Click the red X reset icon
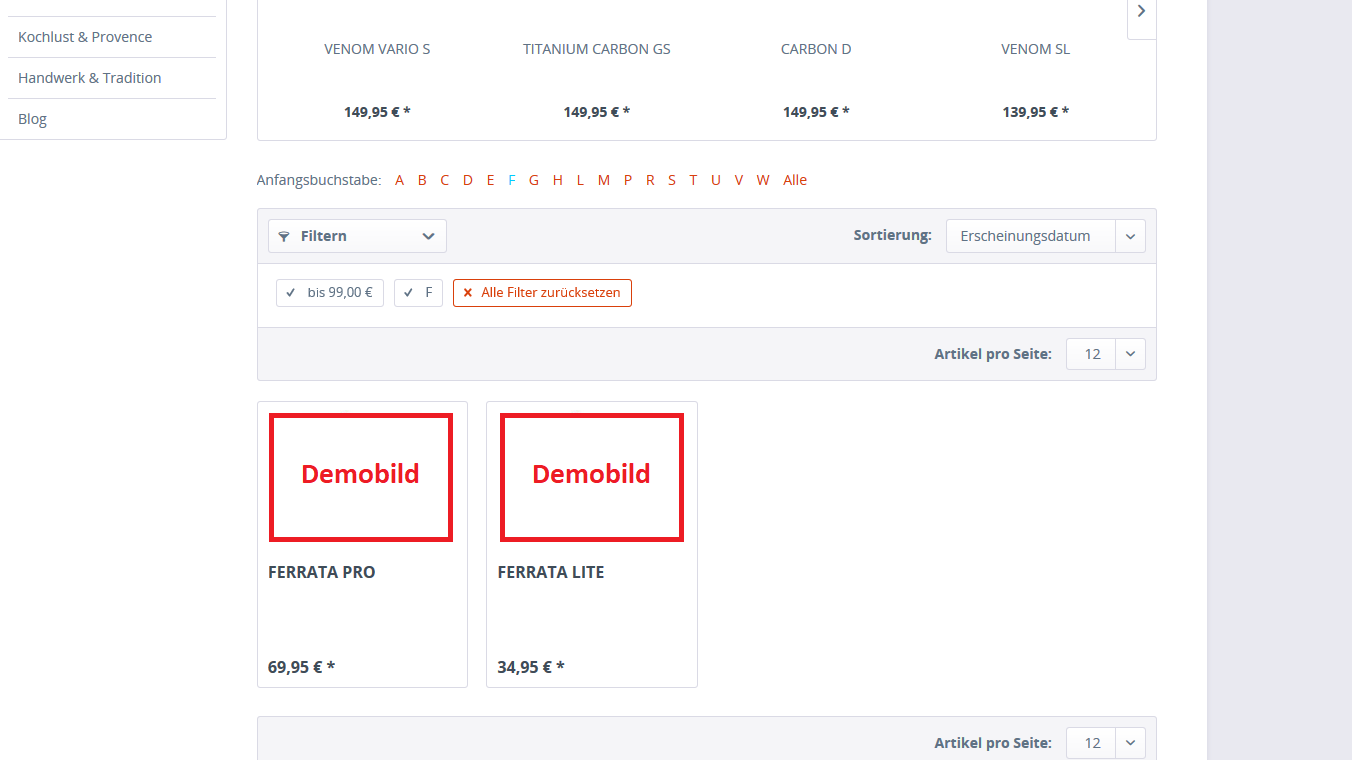The width and height of the screenshot is (1352, 760). point(467,293)
